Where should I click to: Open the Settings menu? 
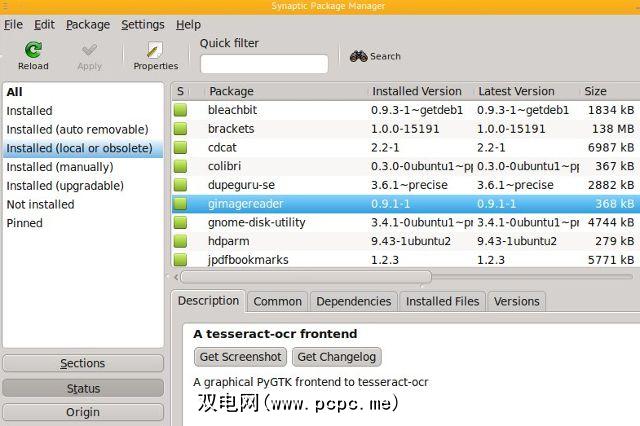(143, 24)
